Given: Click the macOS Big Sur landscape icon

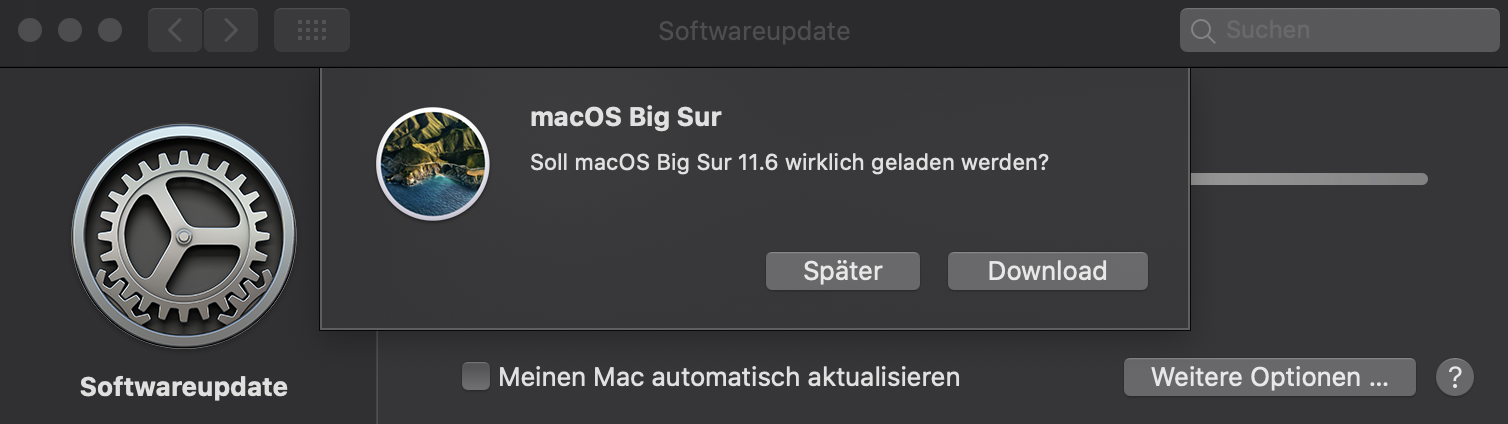Looking at the screenshot, I should tap(432, 163).
